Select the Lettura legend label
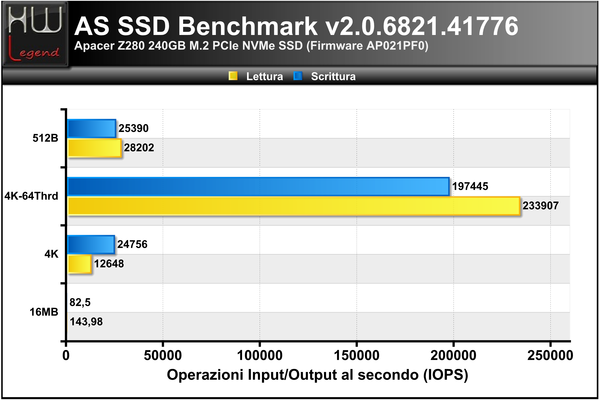This screenshot has width=600, height=400. click(264, 76)
